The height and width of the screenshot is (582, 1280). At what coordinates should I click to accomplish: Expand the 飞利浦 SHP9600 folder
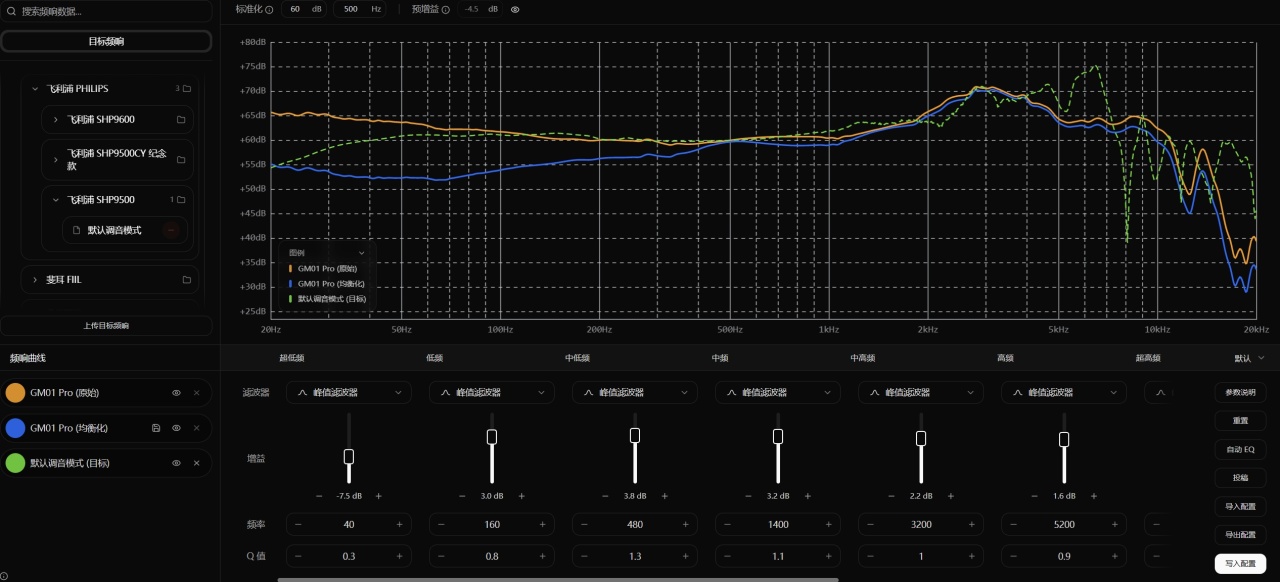pos(56,120)
